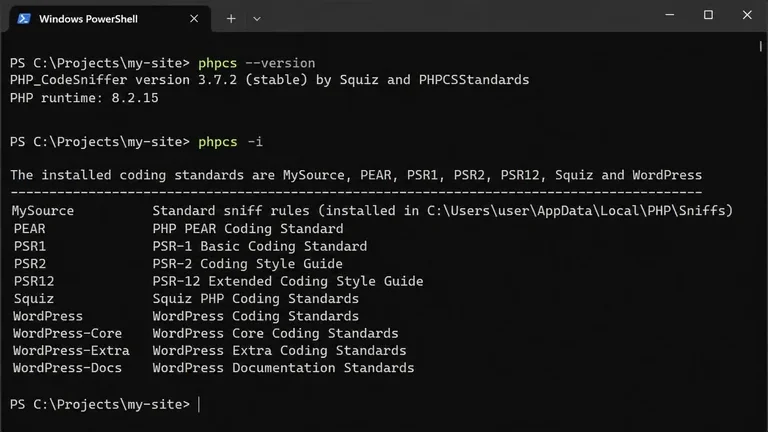
Task: Click 'Squiz PHP Coding Standards' description
Action: point(256,299)
